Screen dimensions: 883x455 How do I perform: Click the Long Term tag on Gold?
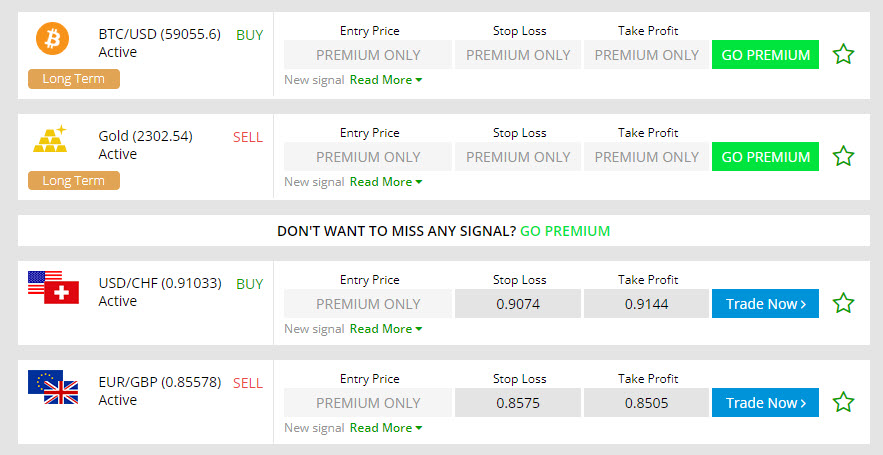tap(73, 181)
